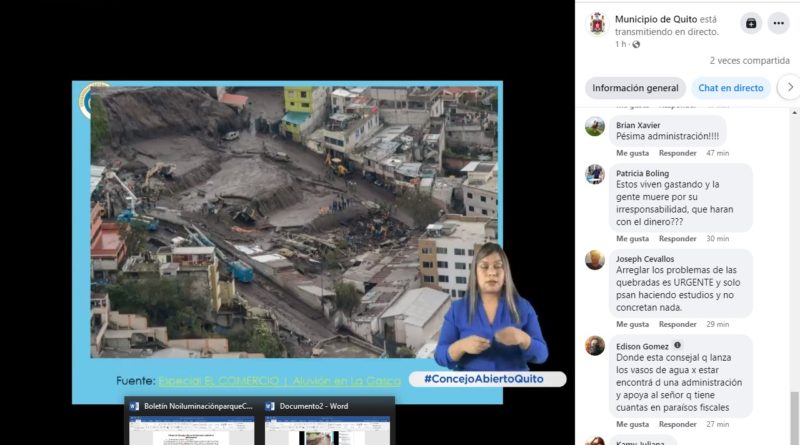The image size is (800, 445).
Task: Reply to Brian Xavier's comment
Action: [677, 153]
